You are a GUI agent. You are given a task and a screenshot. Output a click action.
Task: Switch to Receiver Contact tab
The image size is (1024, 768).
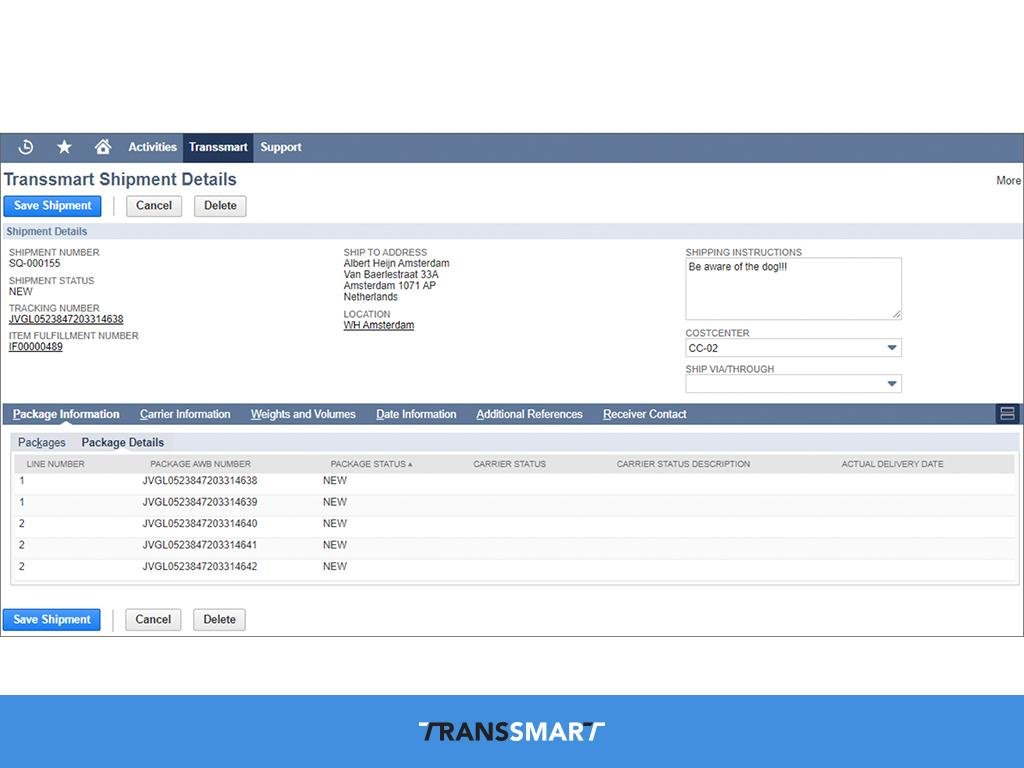click(645, 414)
